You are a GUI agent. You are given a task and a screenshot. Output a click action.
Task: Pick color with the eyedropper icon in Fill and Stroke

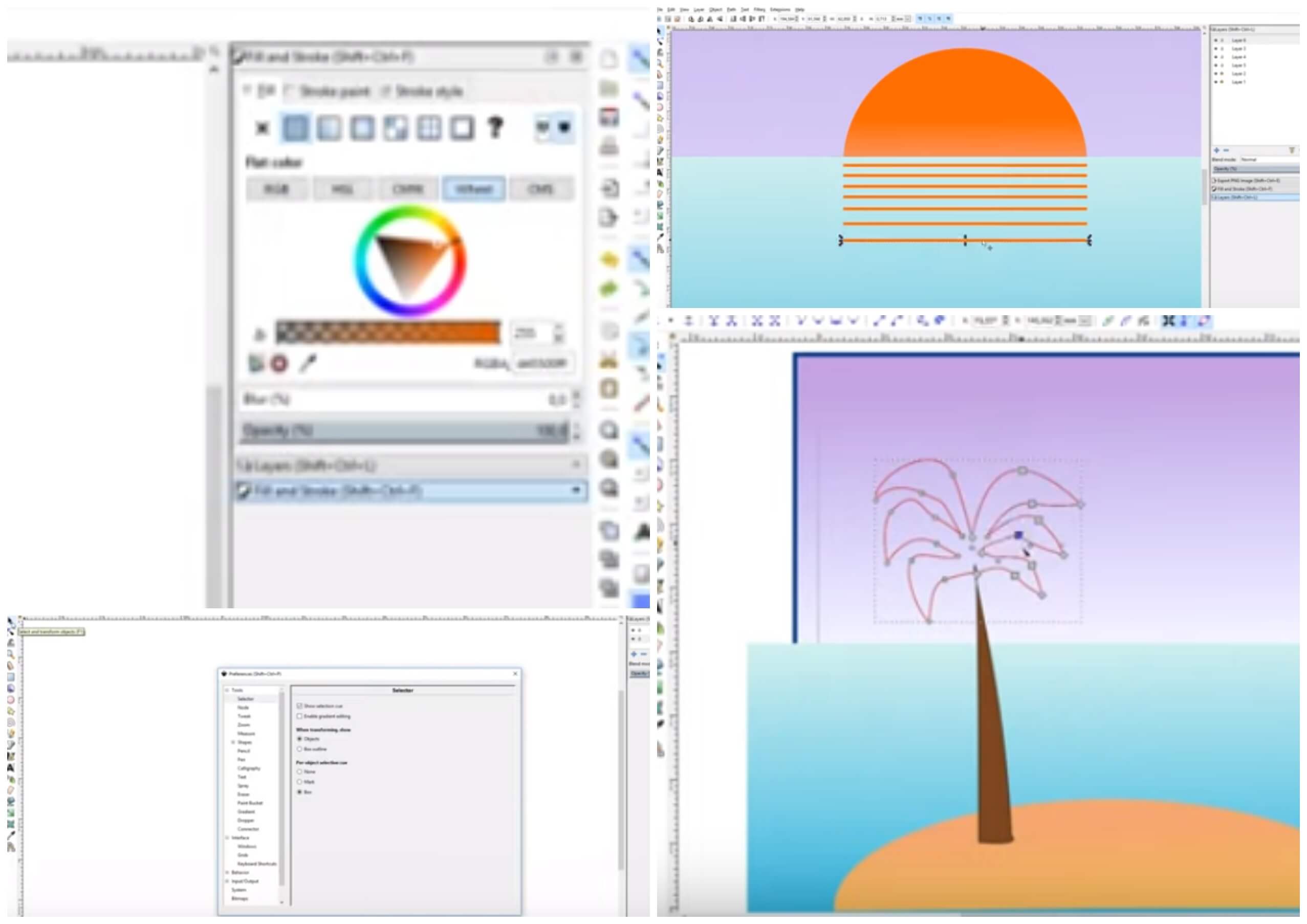point(308,362)
